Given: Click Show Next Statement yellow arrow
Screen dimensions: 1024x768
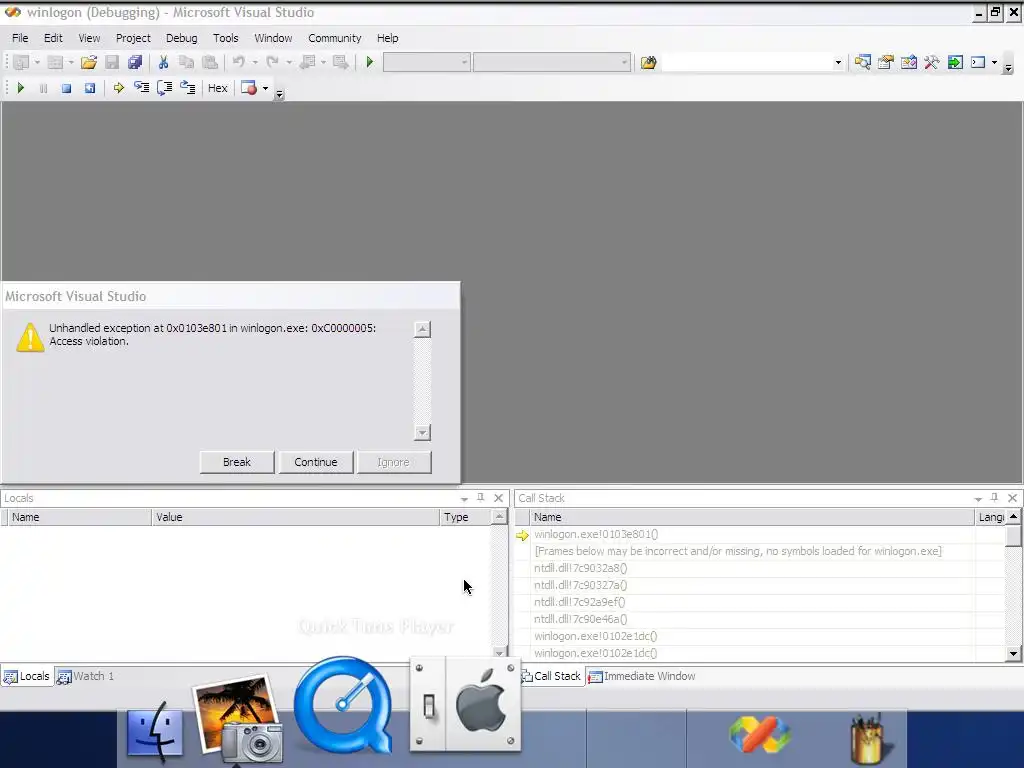Looking at the screenshot, I should 118,88.
